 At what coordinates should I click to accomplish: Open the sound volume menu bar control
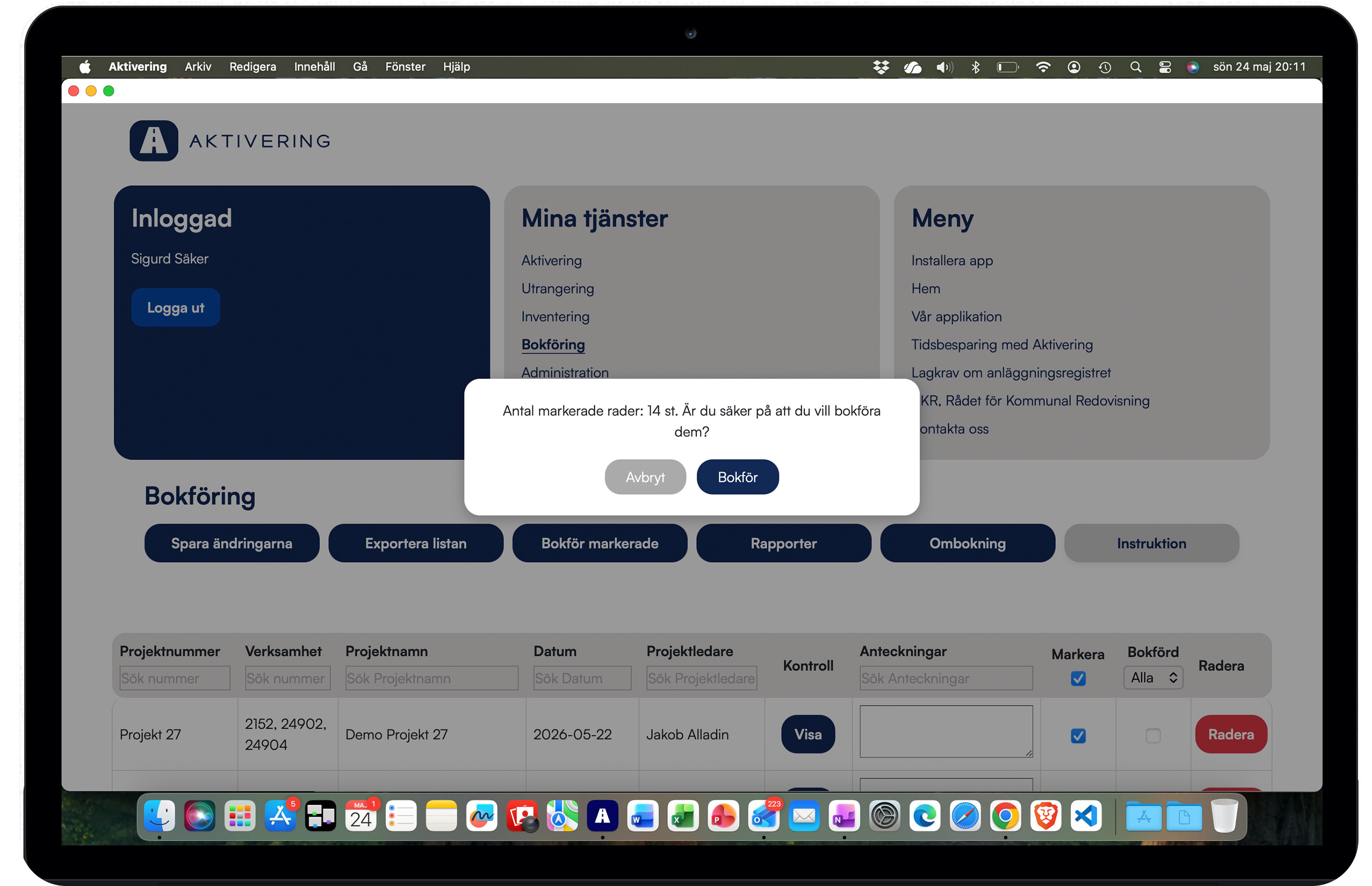click(x=944, y=67)
